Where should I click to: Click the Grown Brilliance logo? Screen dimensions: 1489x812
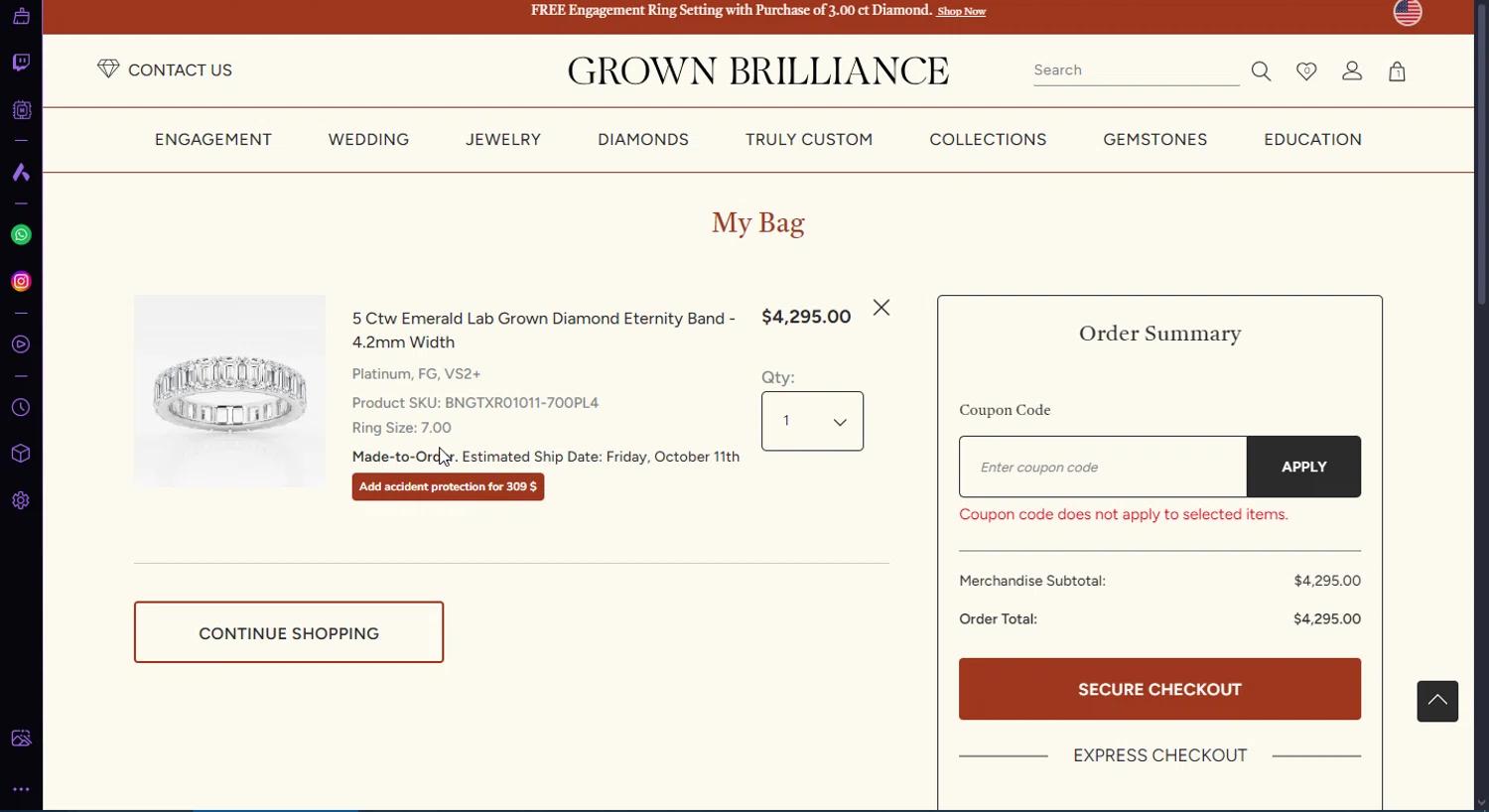coord(758,71)
